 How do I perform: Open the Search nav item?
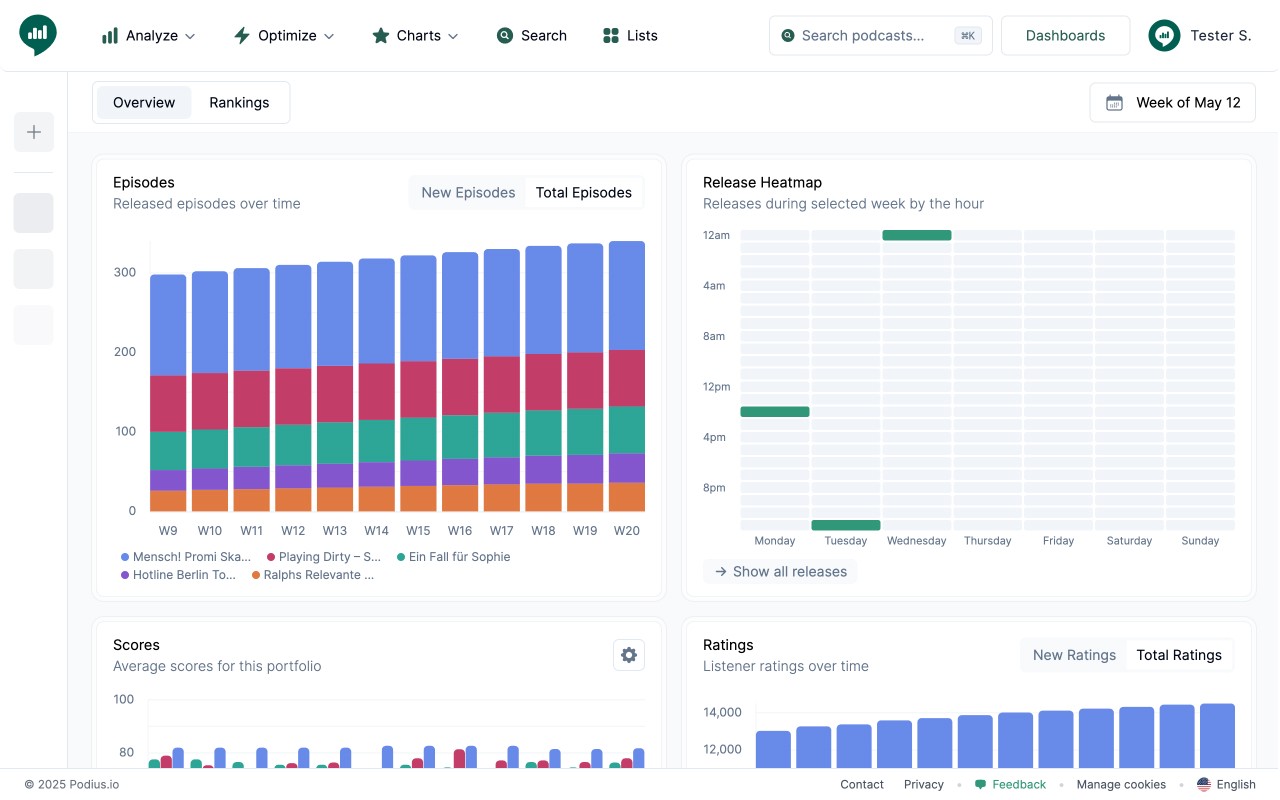point(532,35)
